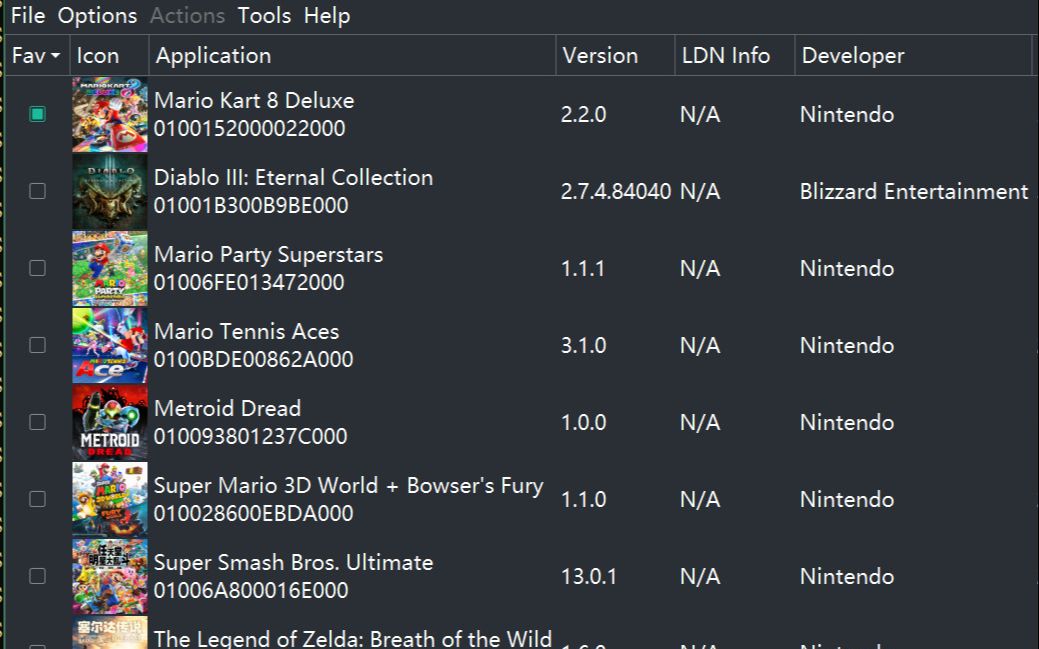Click the Mario Kart 8 Deluxe game icon
This screenshot has height=649, width=1039.
click(110, 114)
